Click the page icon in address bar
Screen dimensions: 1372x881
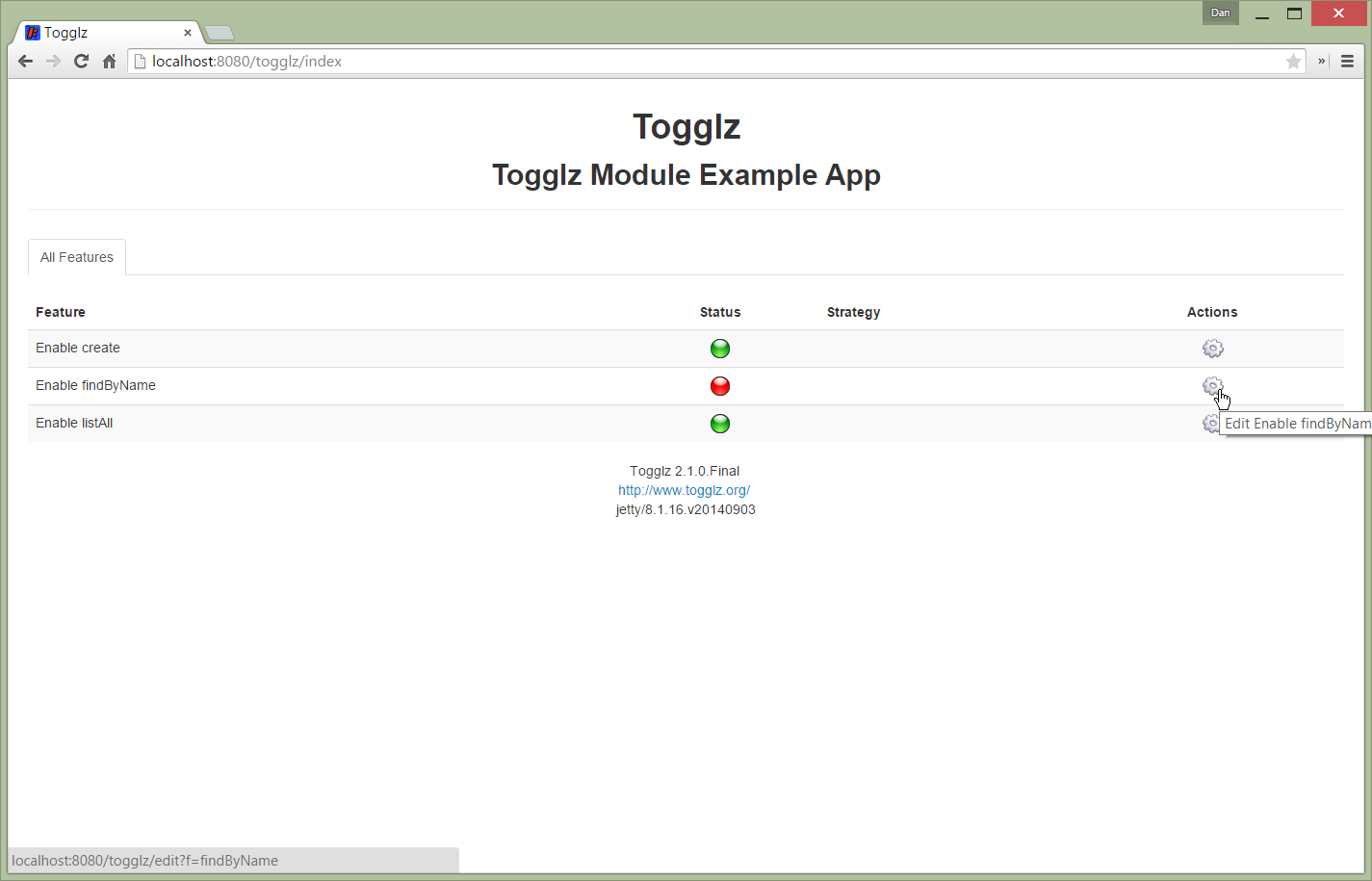click(x=140, y=62)
